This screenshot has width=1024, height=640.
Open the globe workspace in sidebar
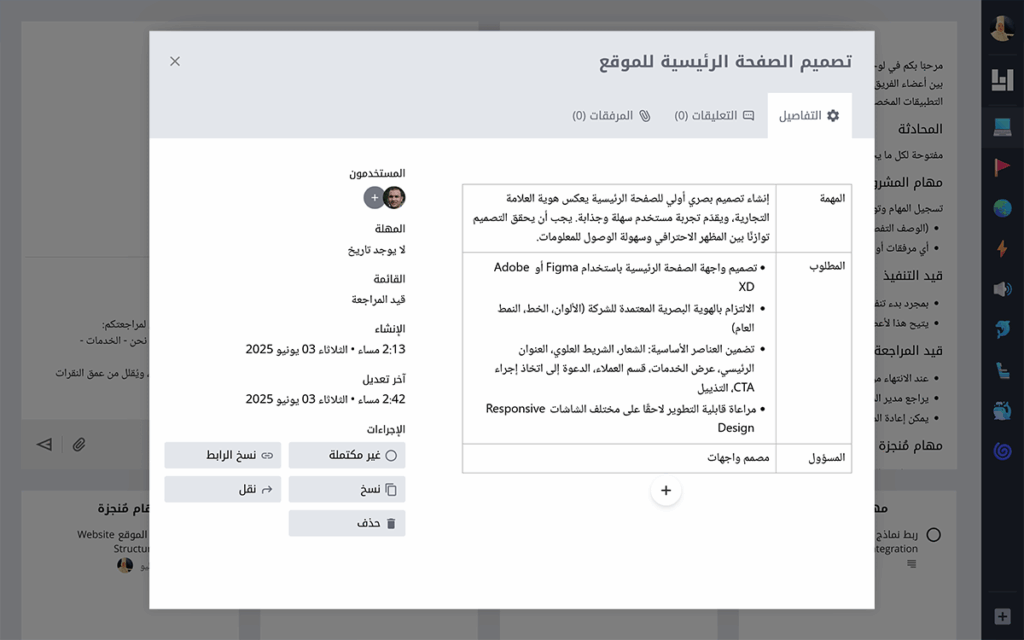point(1002,208)
